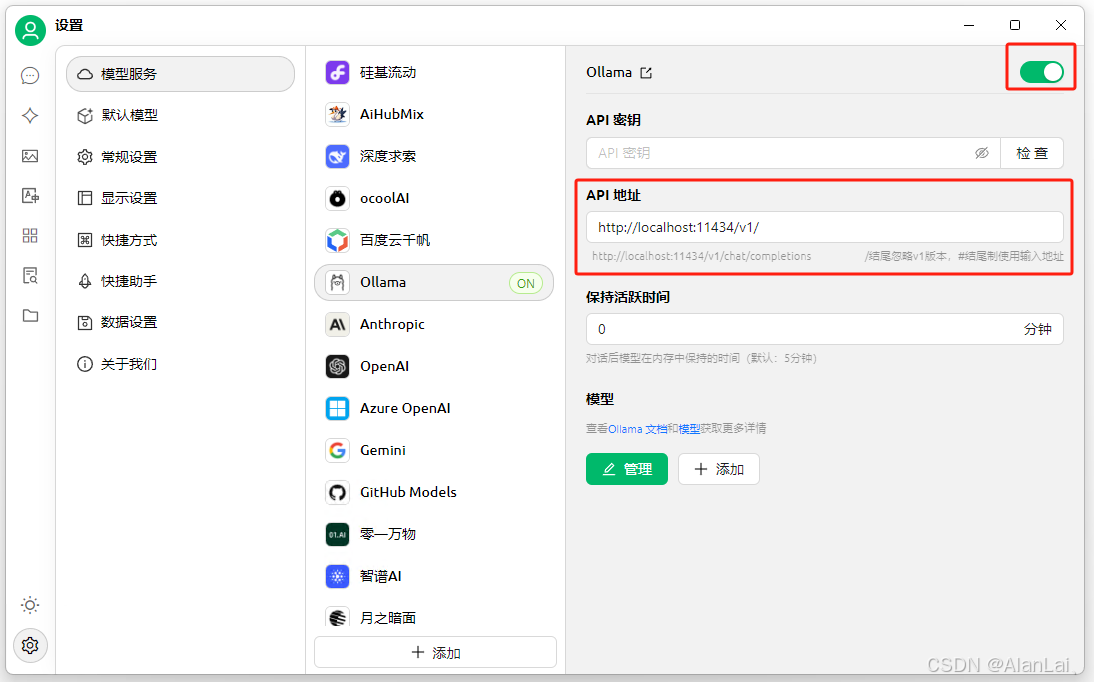Open the image painting sidebar icon
Viewport: 1094px width, 682px height.
[30, 156]
